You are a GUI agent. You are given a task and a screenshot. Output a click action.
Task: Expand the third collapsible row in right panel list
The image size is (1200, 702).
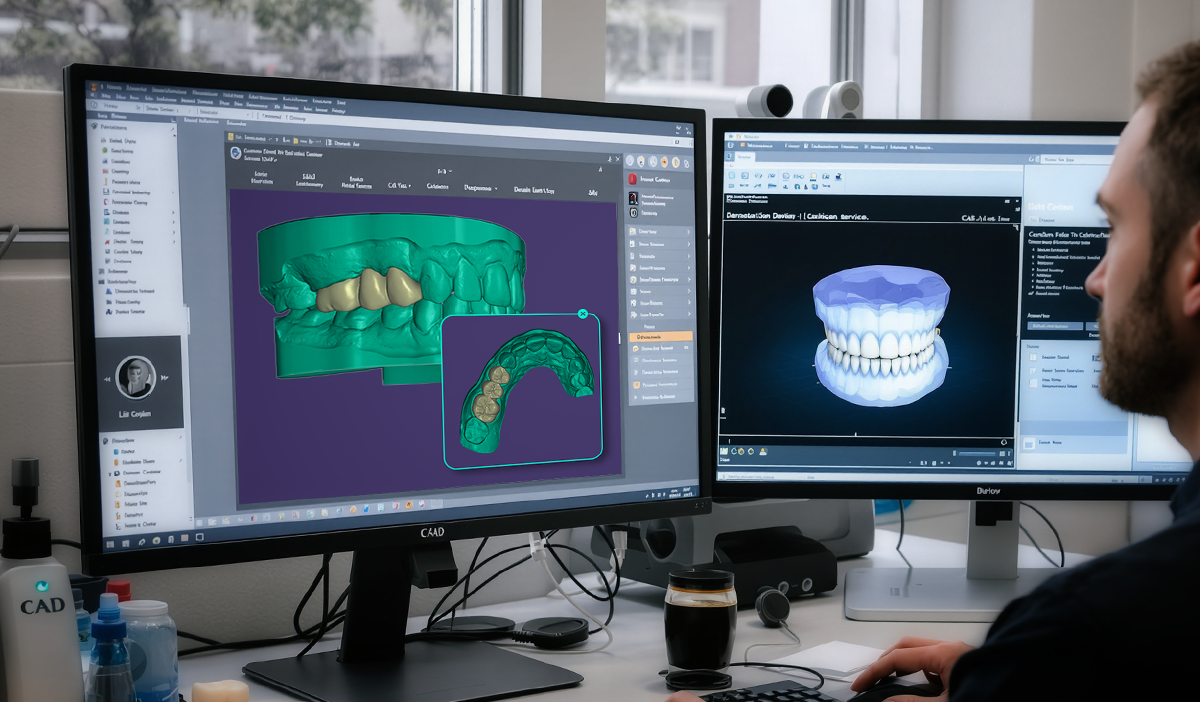[660, 256]
